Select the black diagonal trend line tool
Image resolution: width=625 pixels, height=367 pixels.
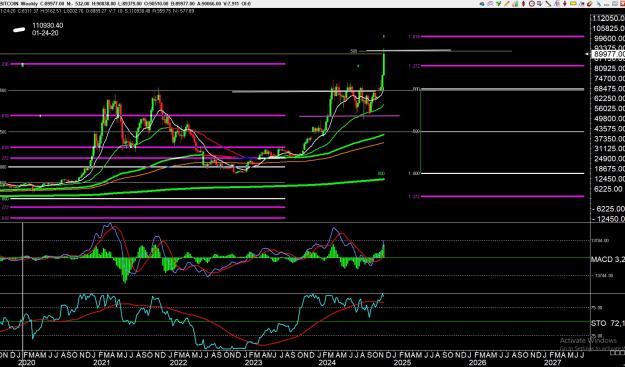point(548,4)
